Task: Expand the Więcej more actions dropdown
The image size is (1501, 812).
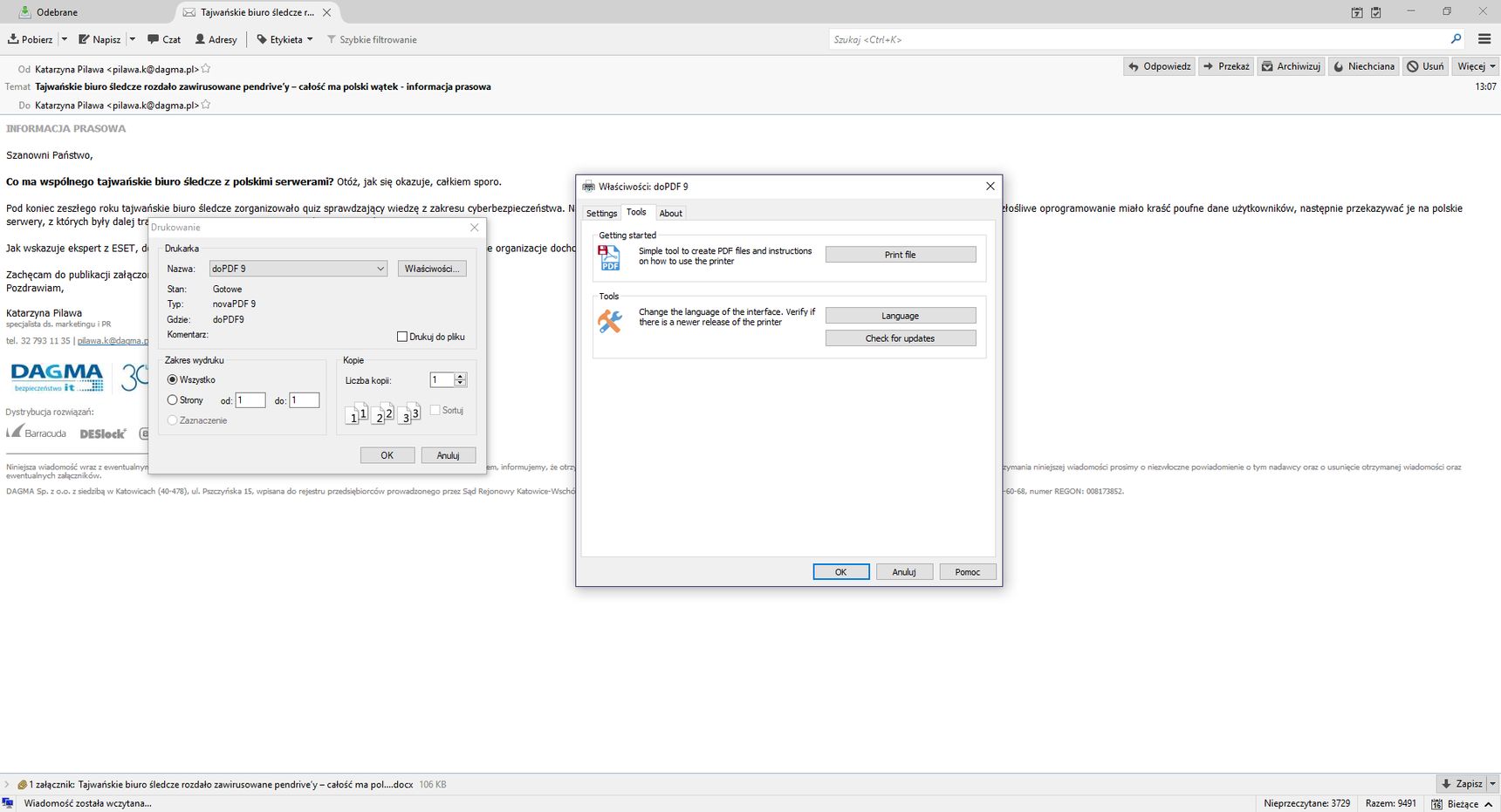Action: (1476, 66)
